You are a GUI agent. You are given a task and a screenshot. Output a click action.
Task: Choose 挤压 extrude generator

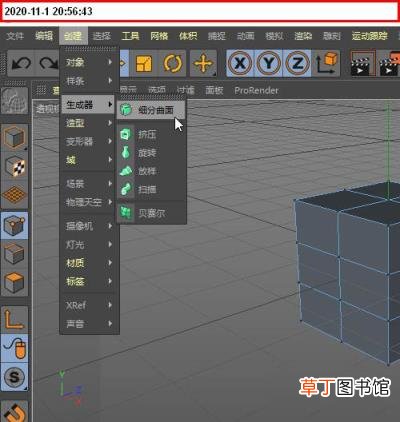151,134
